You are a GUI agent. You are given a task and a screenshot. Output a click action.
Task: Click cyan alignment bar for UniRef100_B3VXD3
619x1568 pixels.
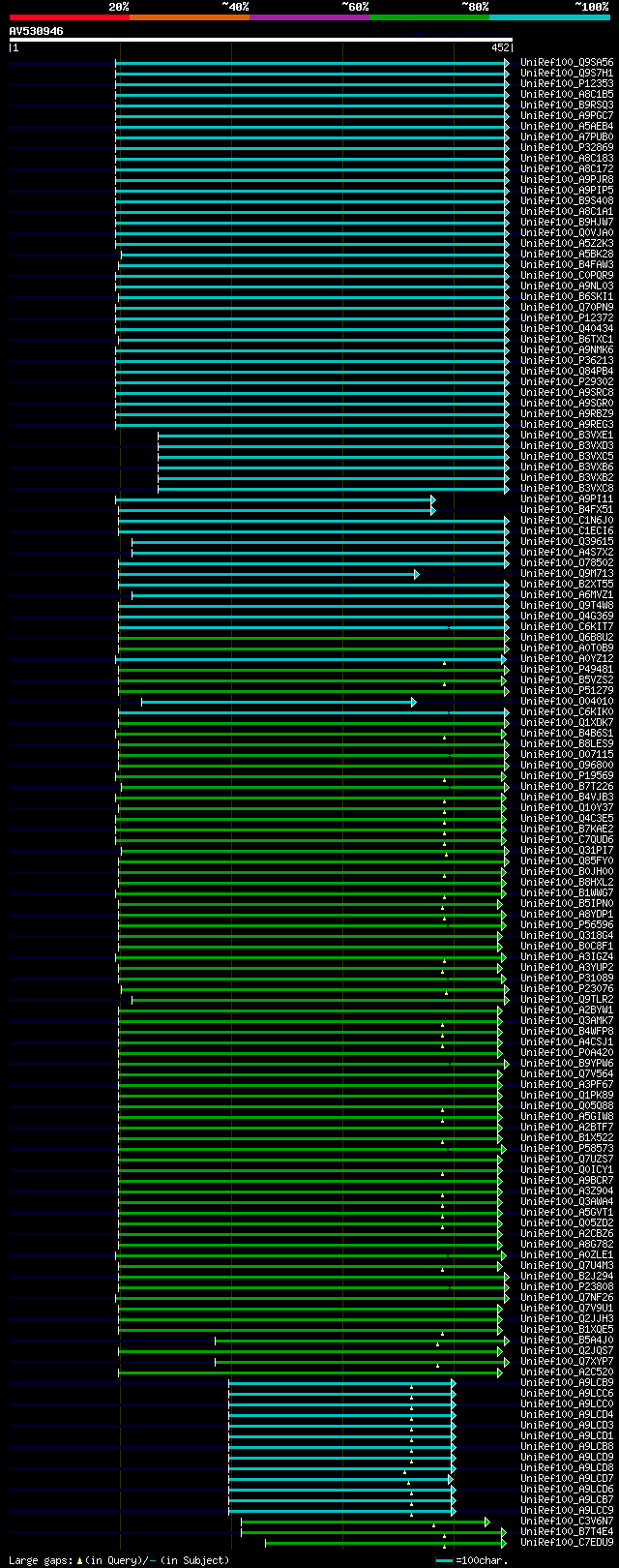coord(334,445)
